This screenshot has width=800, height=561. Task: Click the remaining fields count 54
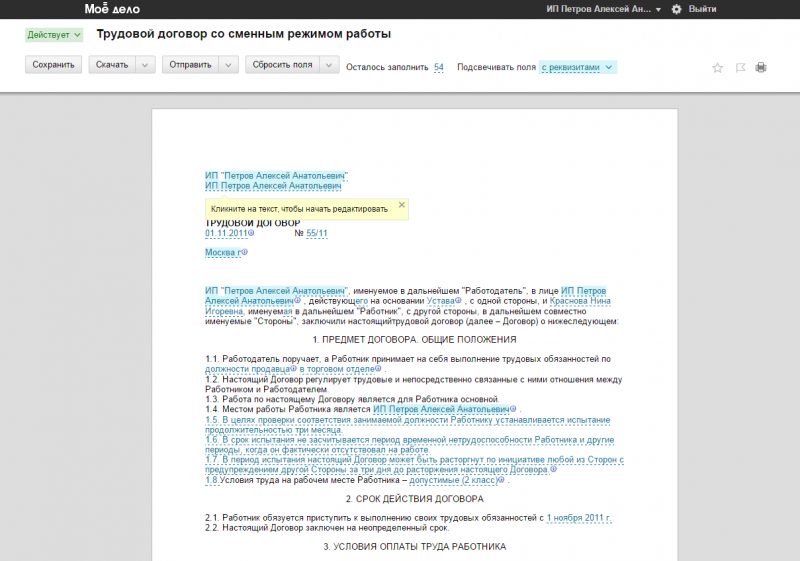(x=439, y=67)
